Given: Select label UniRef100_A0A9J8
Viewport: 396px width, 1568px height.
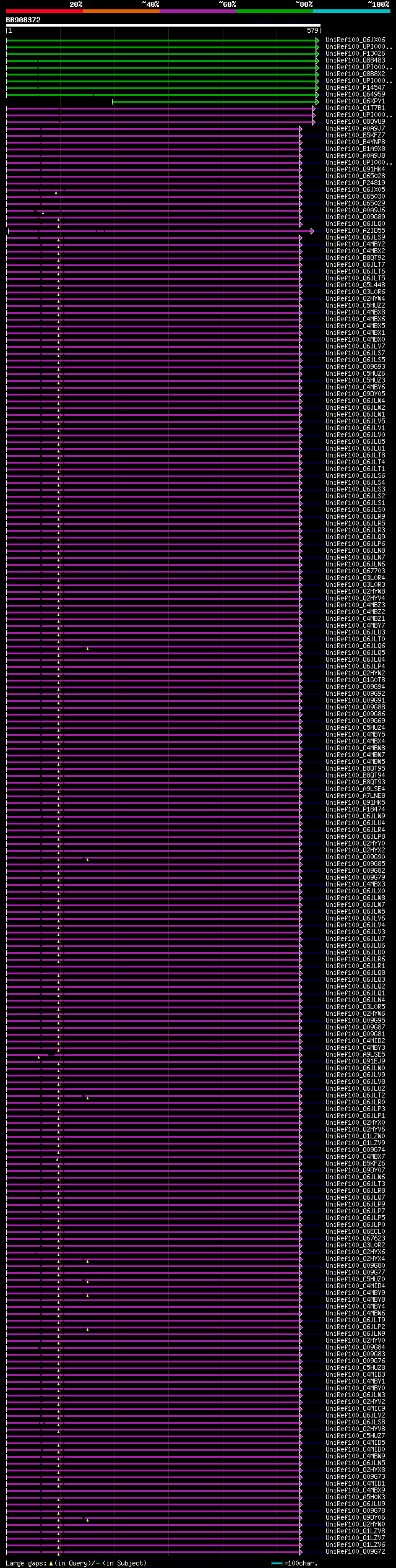Looking at the screenshot, I should [355, 156].
